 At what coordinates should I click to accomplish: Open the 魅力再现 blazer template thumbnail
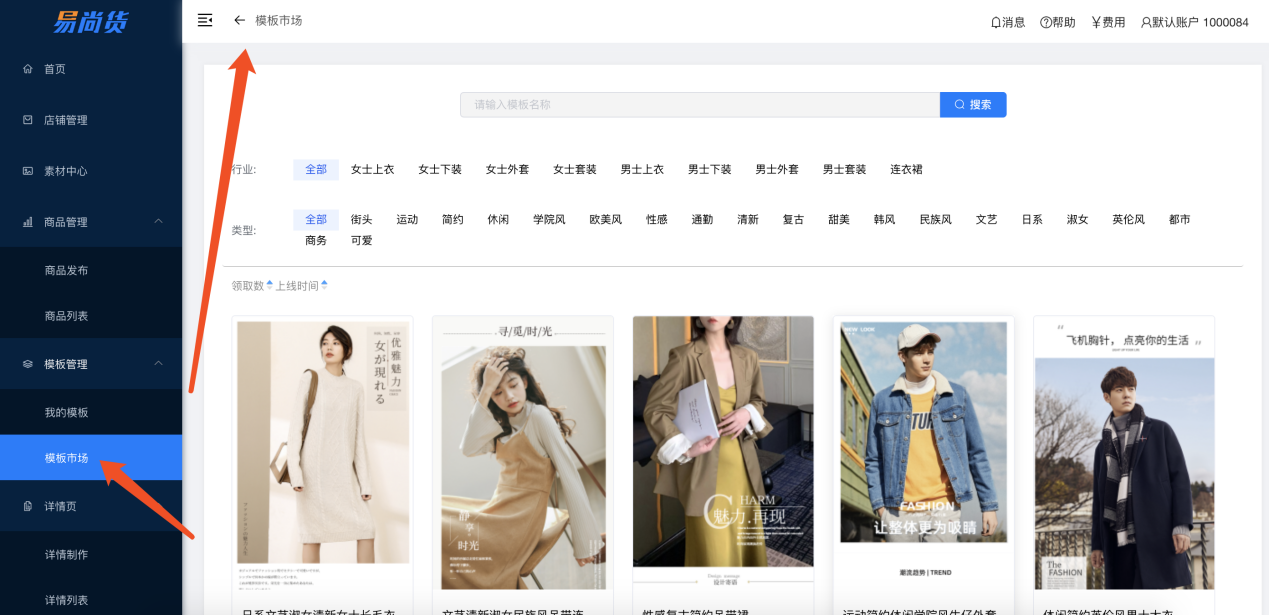tap(723, 454)
